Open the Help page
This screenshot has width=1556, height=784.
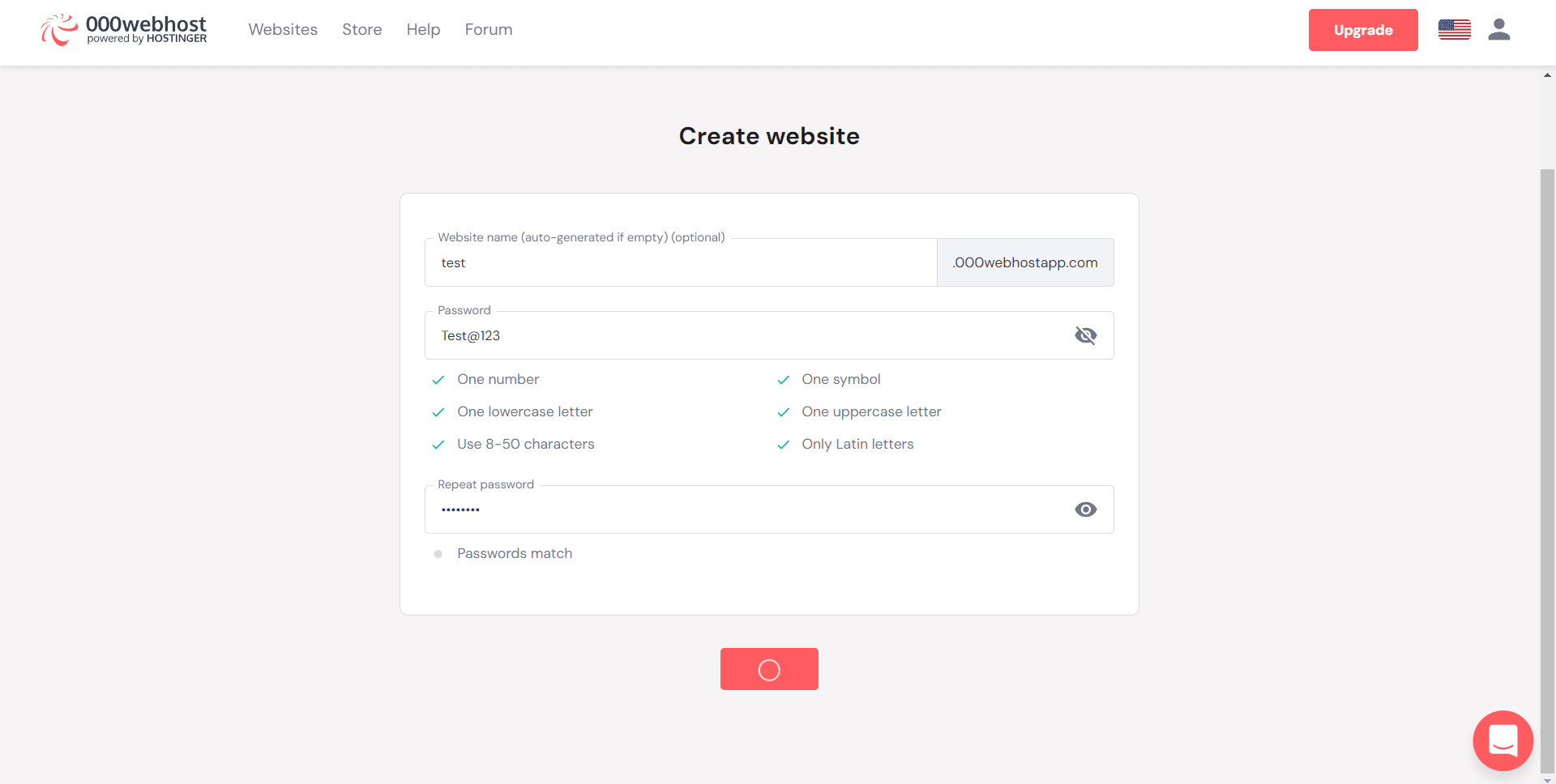[x=422, y=29]
